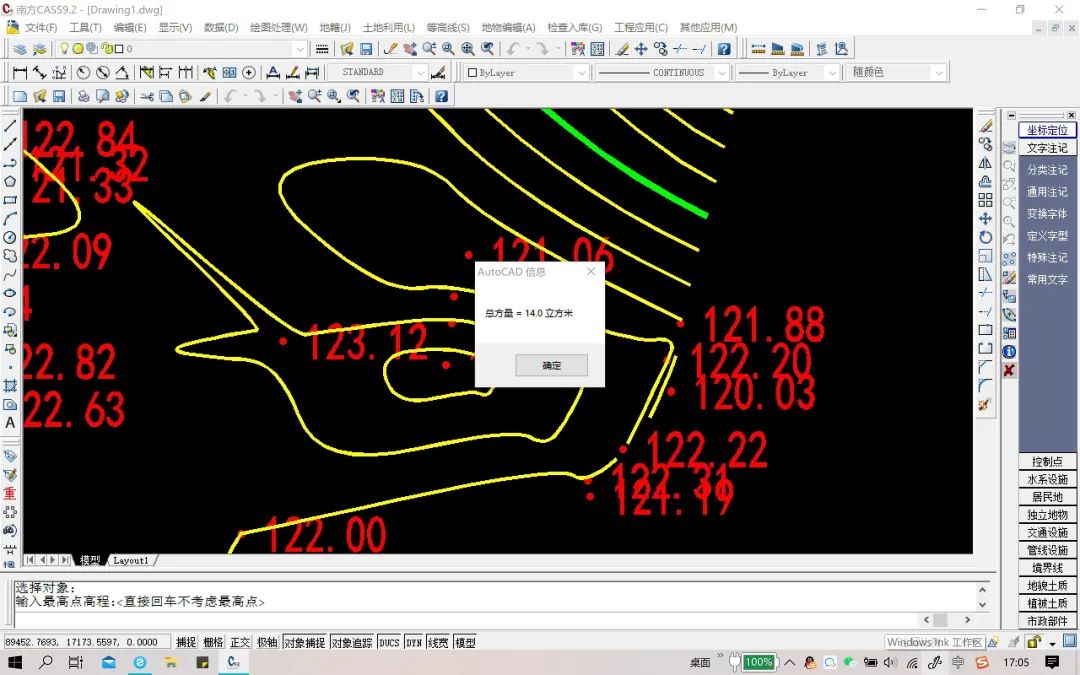
Task: Click the command line input area
Action: 468,619
